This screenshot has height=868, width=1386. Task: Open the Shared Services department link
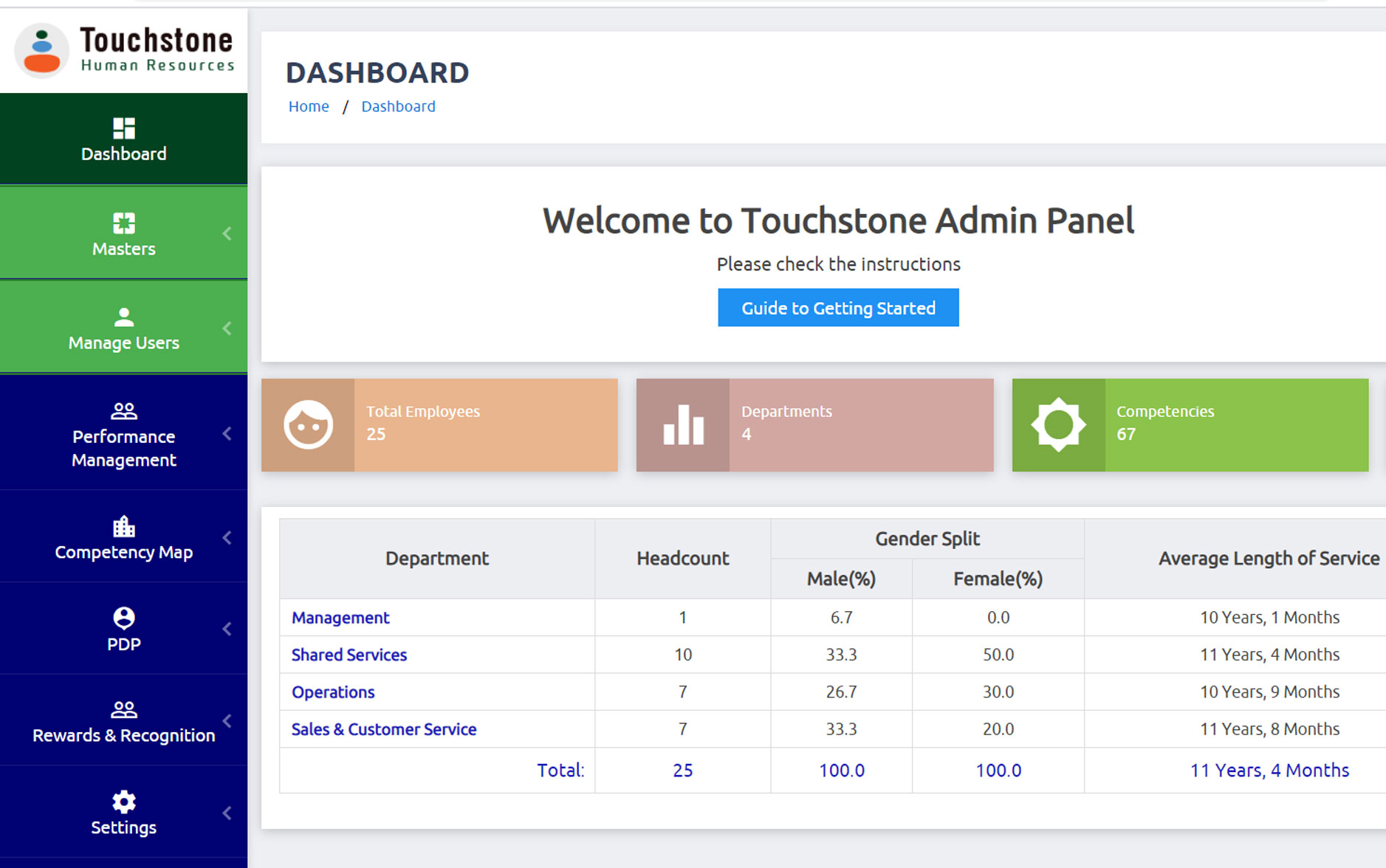pos(349,655)
